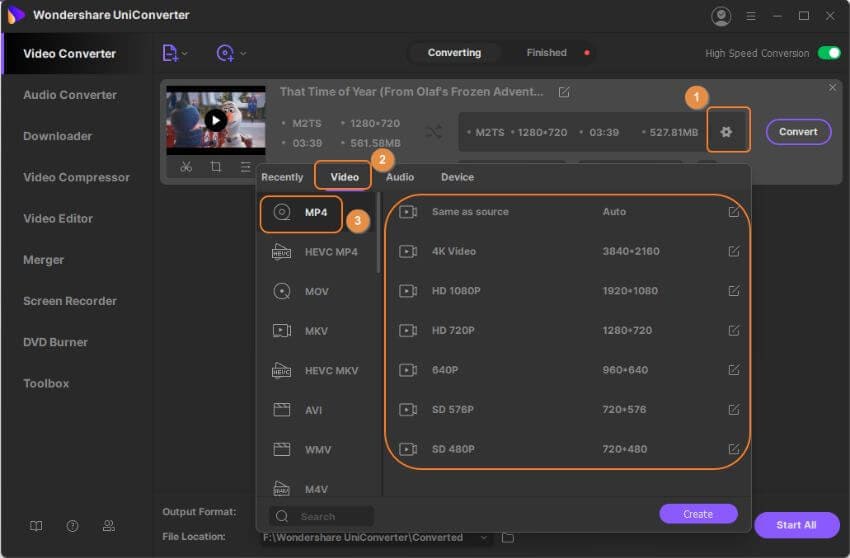The height and width of the screenshot is (558, 850).
Task: Open Audio Converter in sidebar
Action: point(70,95)
